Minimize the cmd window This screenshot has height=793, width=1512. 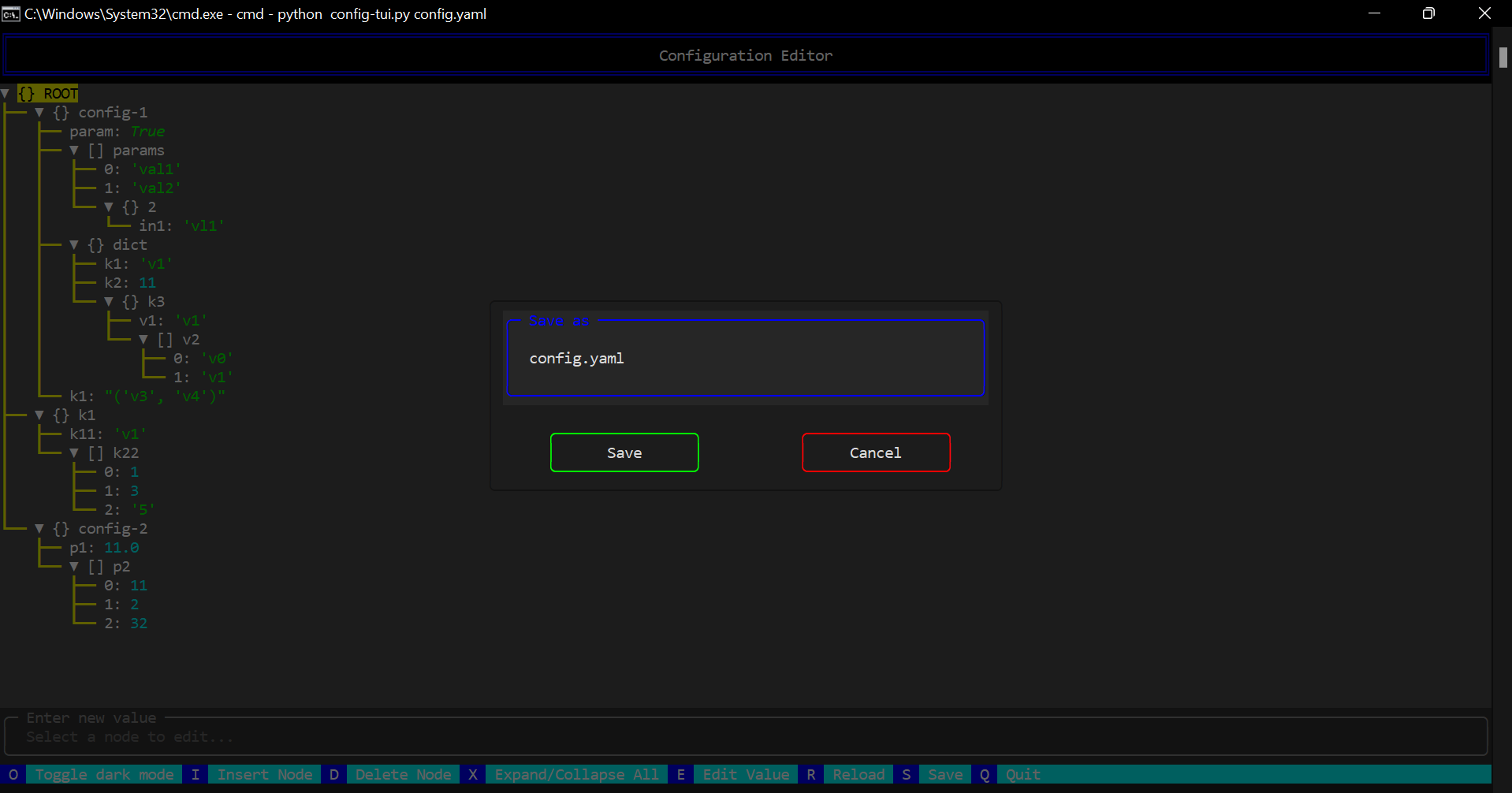[1374, 13]
